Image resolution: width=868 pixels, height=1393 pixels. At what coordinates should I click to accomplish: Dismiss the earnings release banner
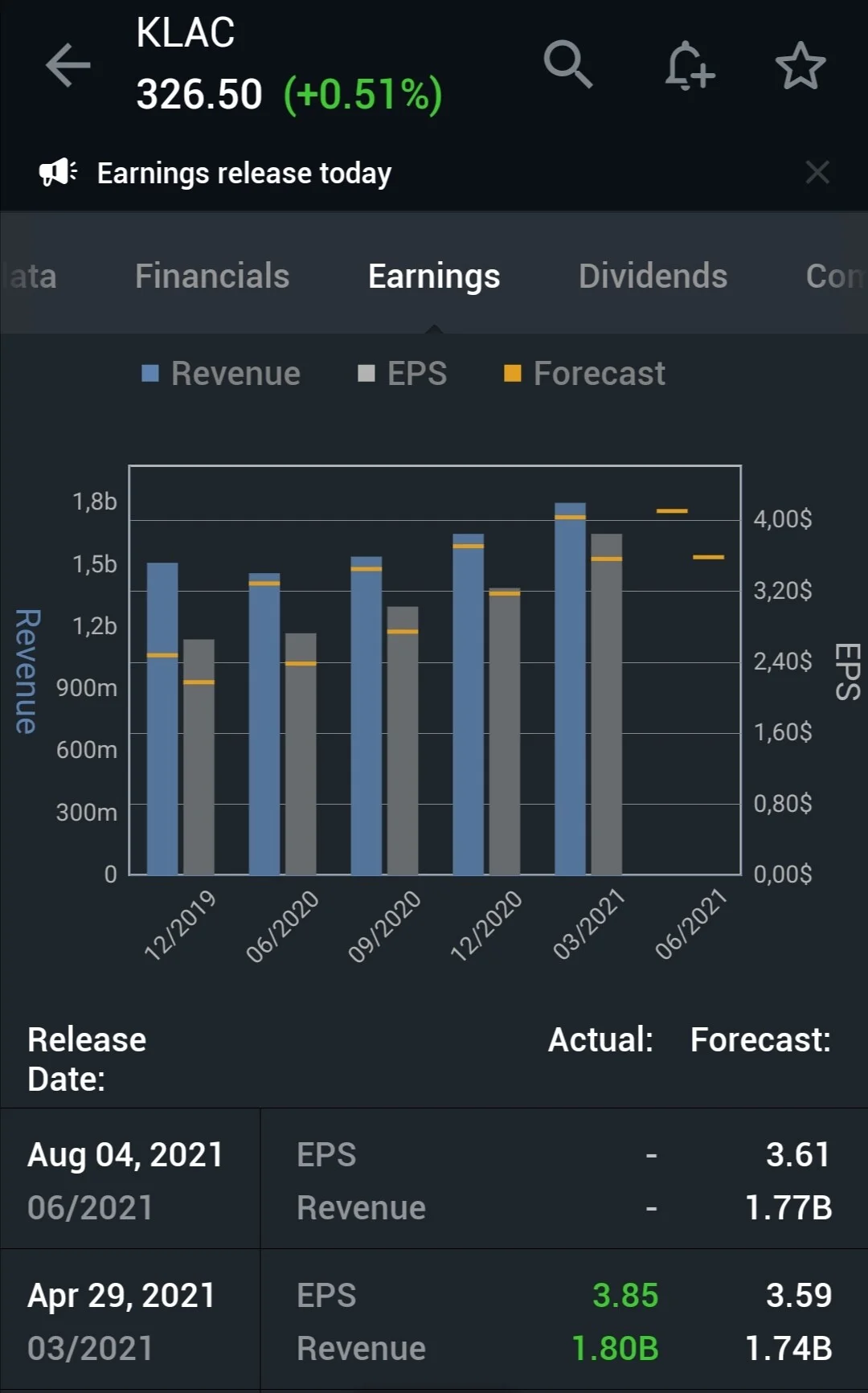pos(817,172)
